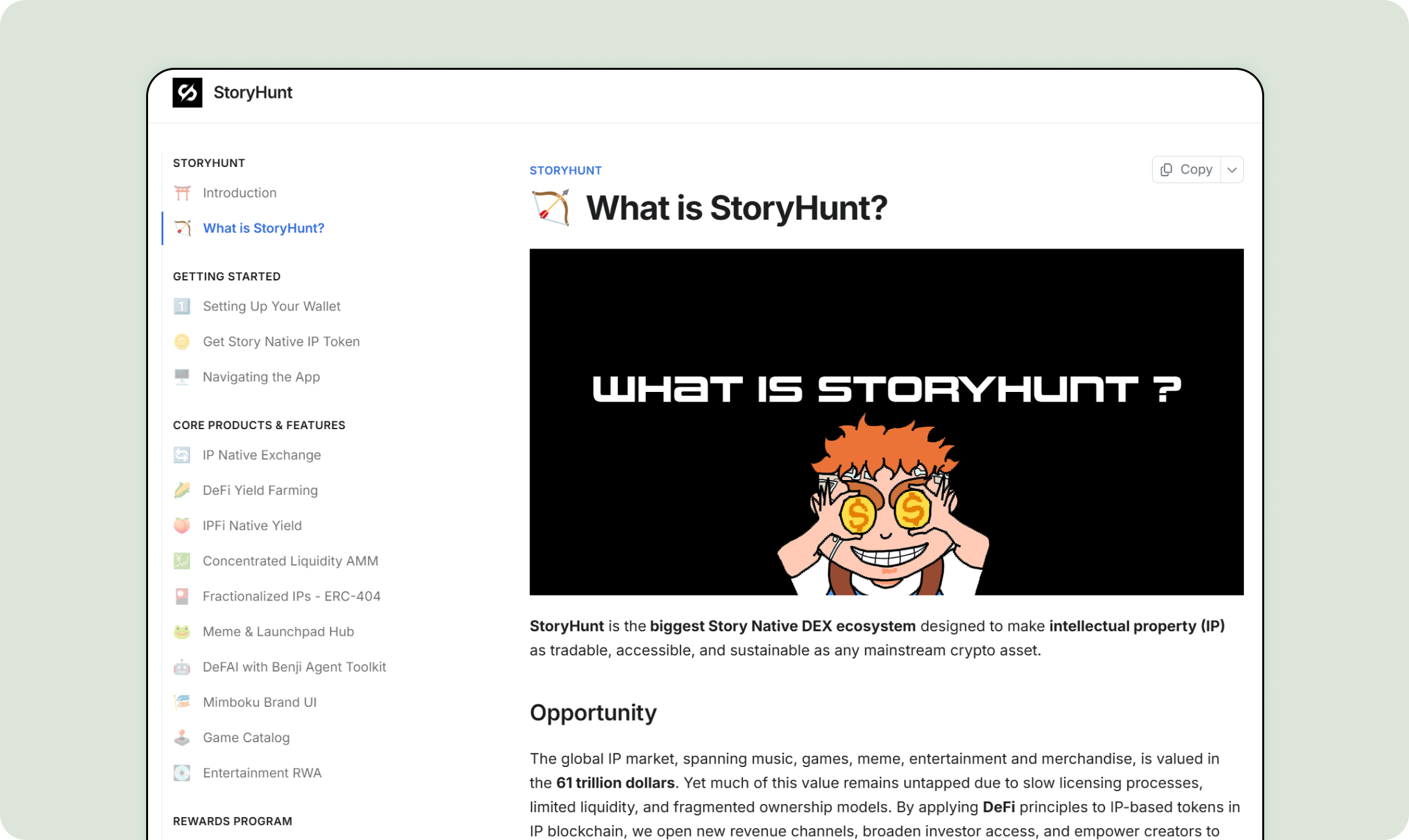
Task: Click the torii gate icon beside Introduction
Action: point(182,193)
